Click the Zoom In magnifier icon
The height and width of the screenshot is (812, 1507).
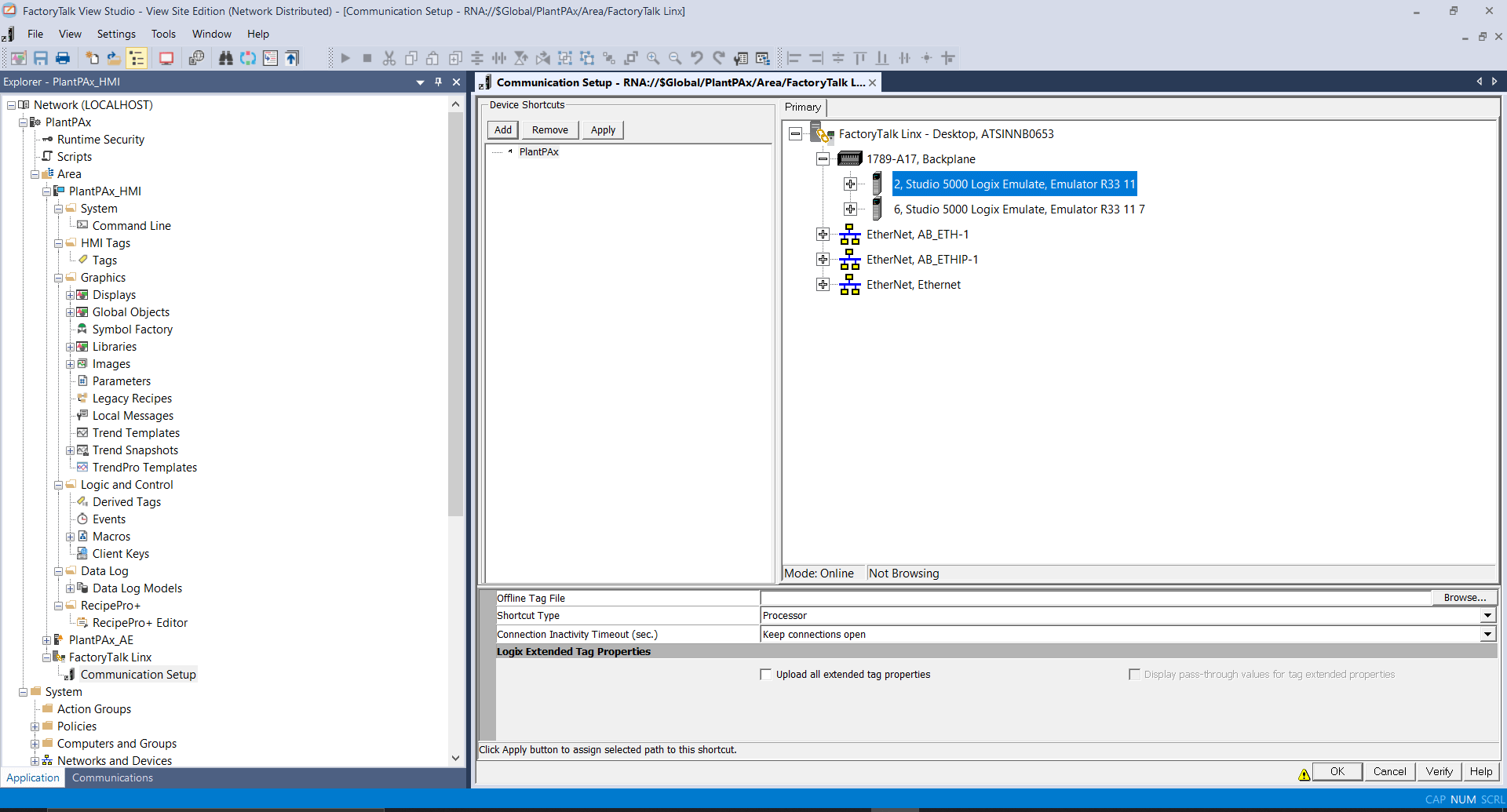coord(653,58)
